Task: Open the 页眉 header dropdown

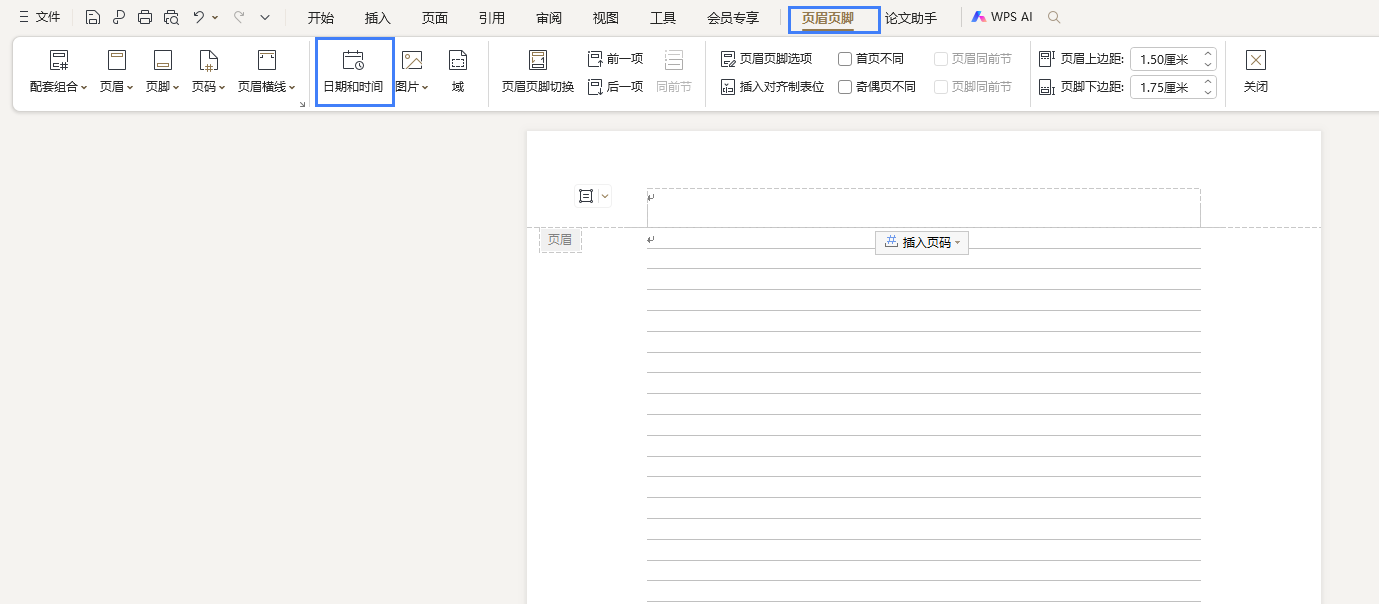Action: [x=117, y=72]
